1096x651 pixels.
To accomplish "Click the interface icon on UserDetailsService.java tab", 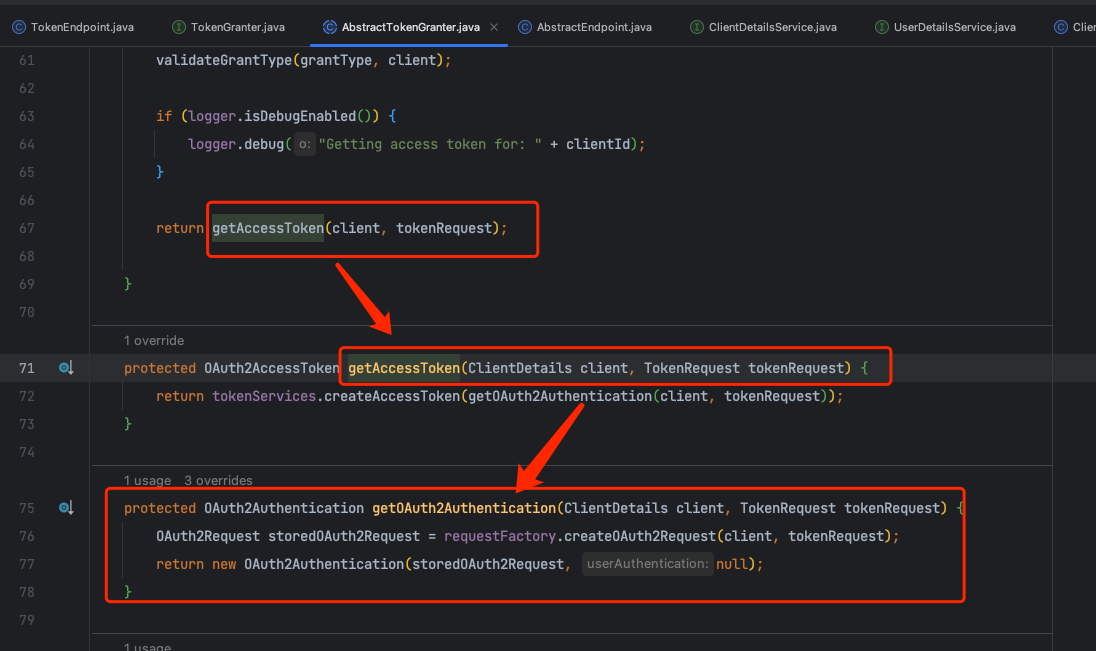I will 881,27.
